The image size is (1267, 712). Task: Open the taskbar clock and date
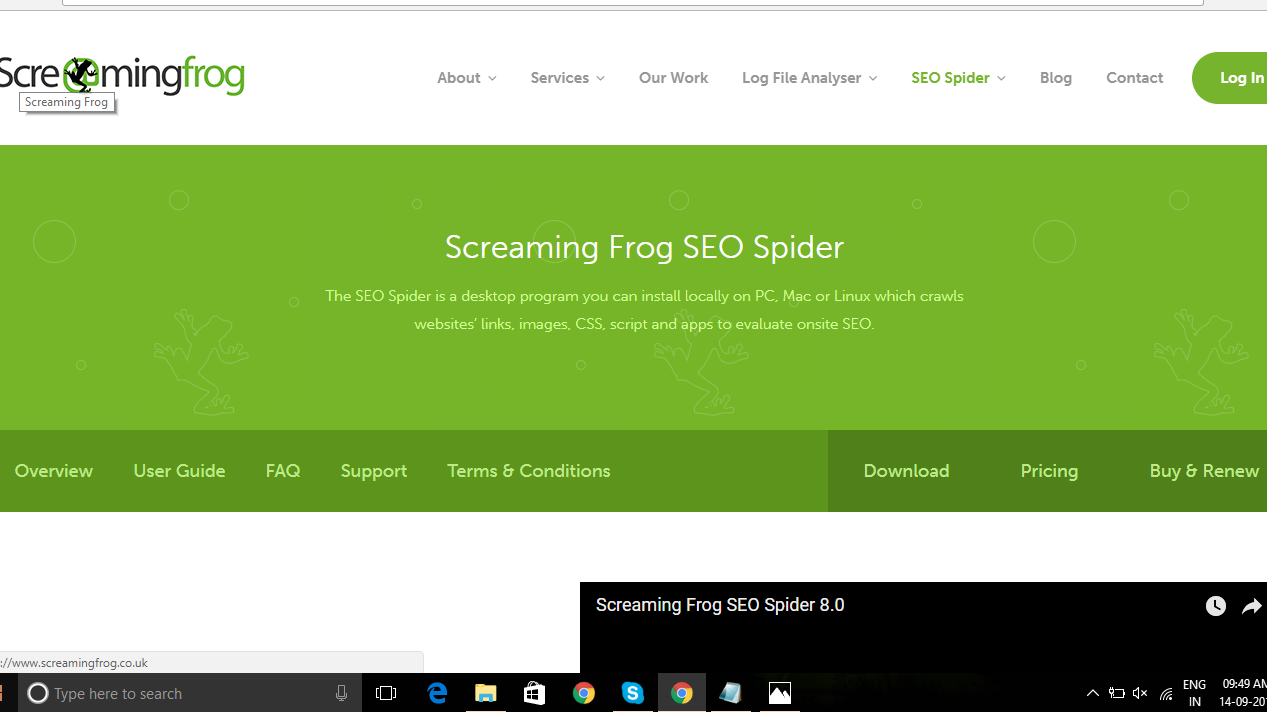[x=1243, y=693]
